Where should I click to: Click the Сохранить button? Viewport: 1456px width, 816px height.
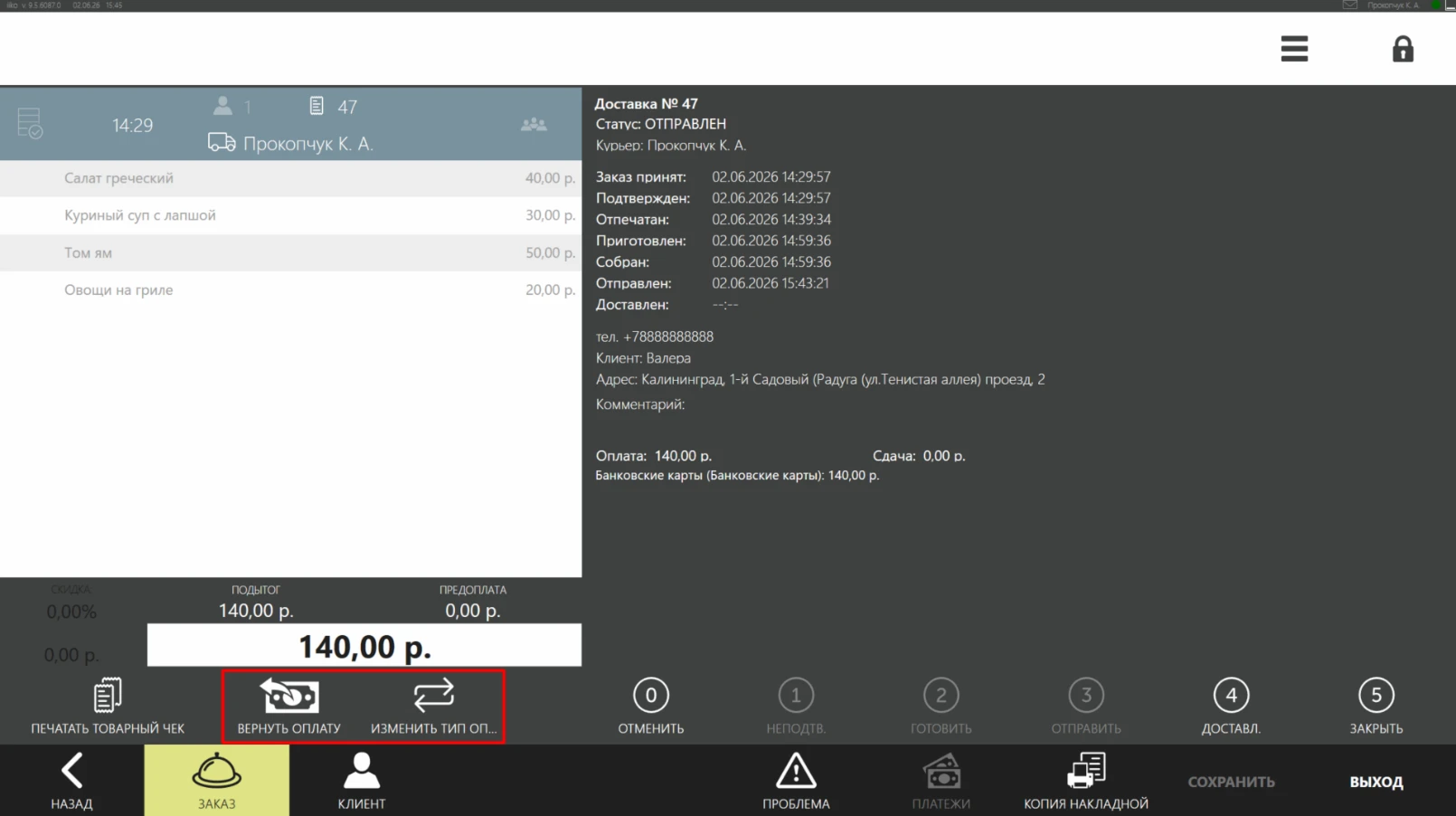pos(1231,782)
